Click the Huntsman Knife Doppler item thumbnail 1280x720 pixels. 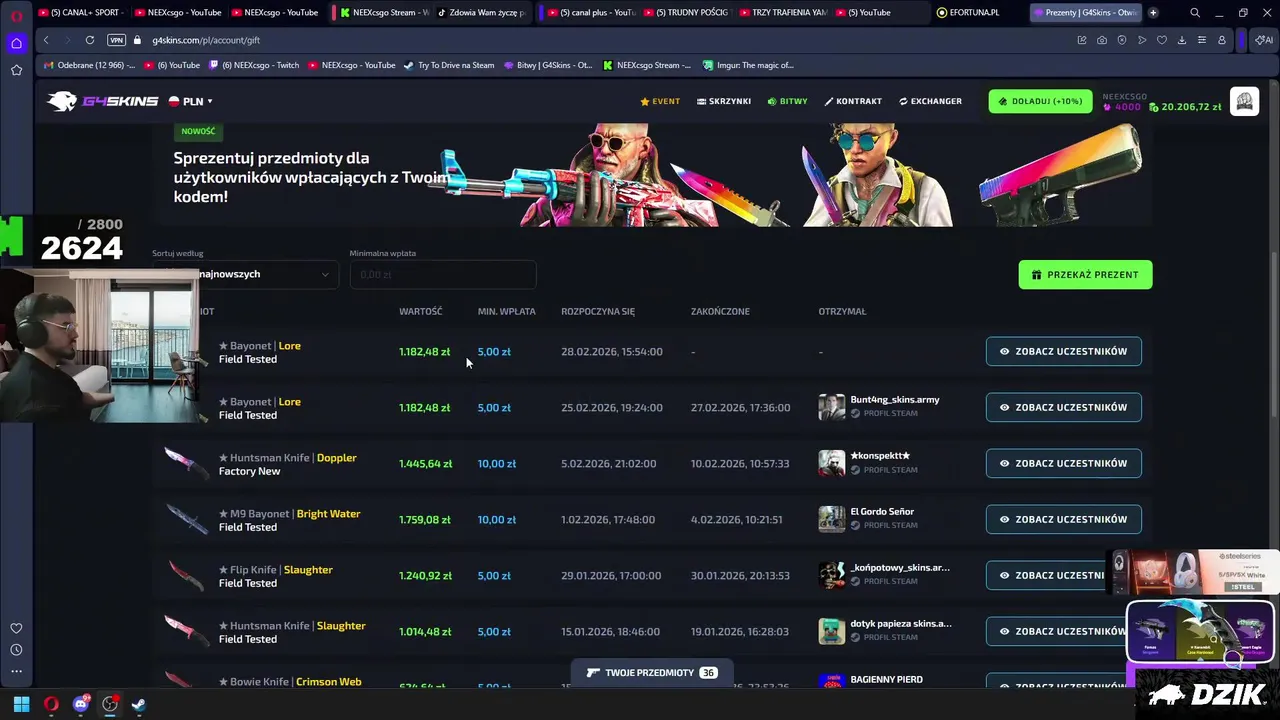pyautogui.click(x=186, y=463)
